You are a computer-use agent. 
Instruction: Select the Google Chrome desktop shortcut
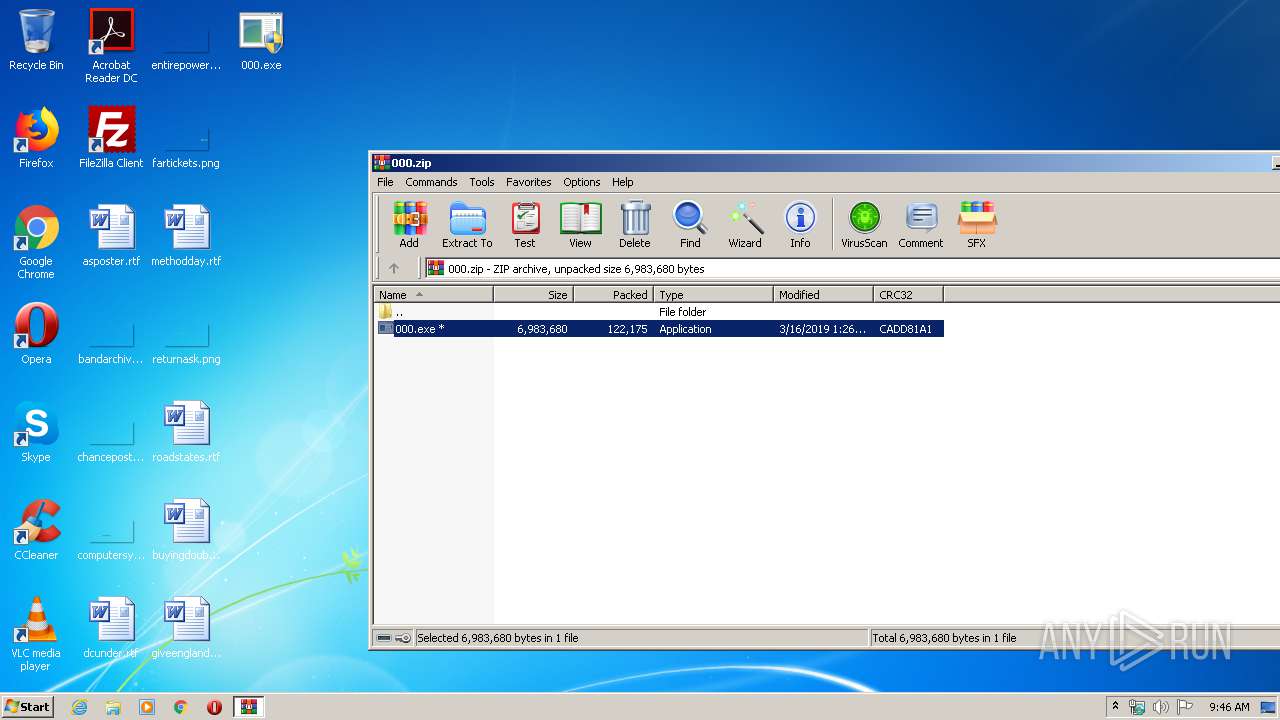pos(36,242)
